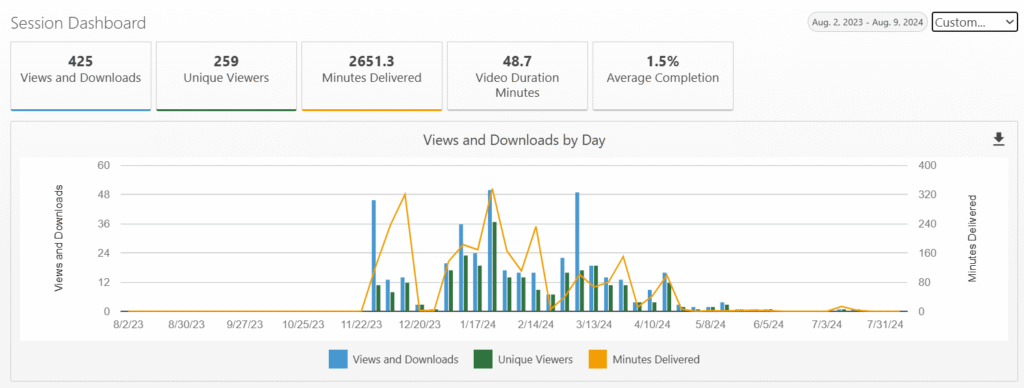Click the 400 value on right axis
The image size is (1024, 388).
927,165
